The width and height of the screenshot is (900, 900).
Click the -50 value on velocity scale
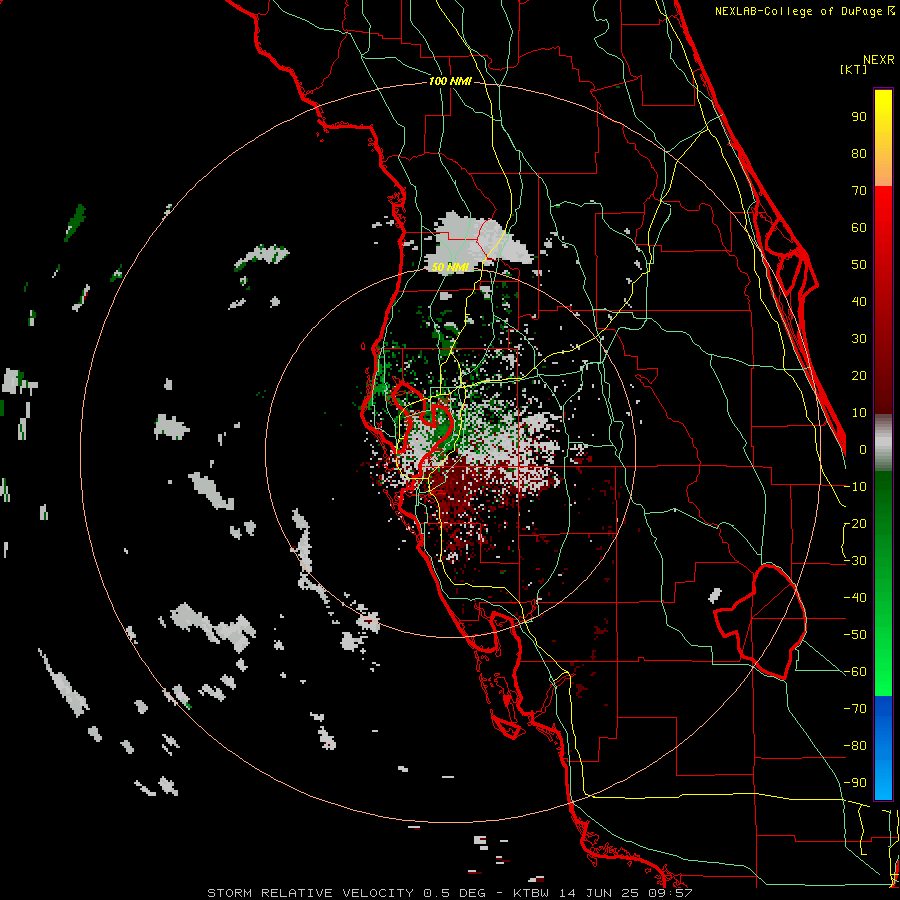856,635
